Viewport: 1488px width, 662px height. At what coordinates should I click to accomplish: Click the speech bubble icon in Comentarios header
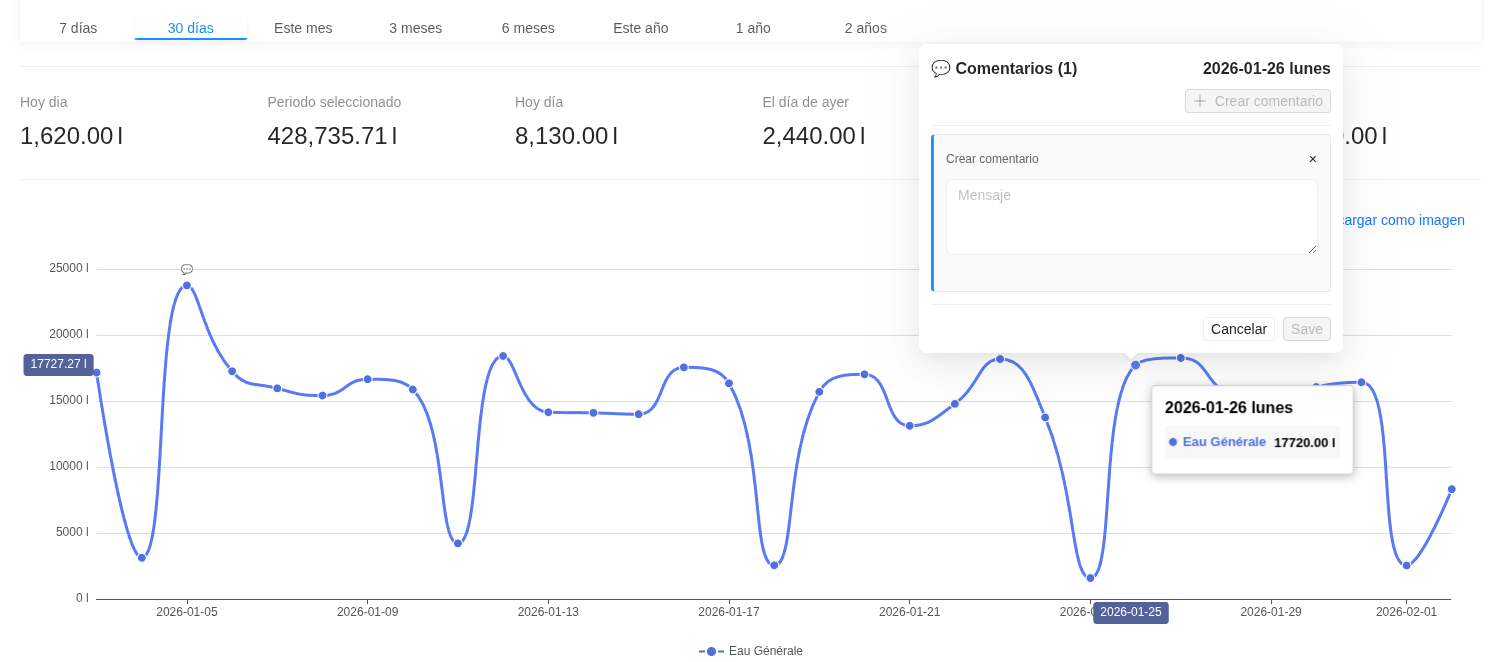pyautogui.click(x=940, y=69)
